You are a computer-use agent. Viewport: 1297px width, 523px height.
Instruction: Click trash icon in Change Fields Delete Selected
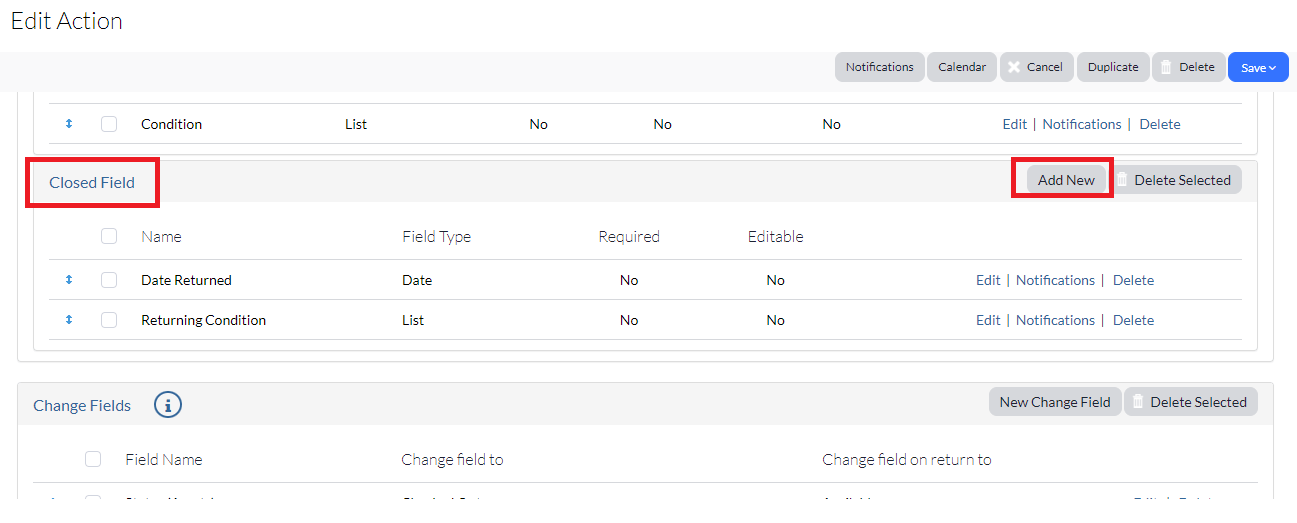tap(1138, 402)
